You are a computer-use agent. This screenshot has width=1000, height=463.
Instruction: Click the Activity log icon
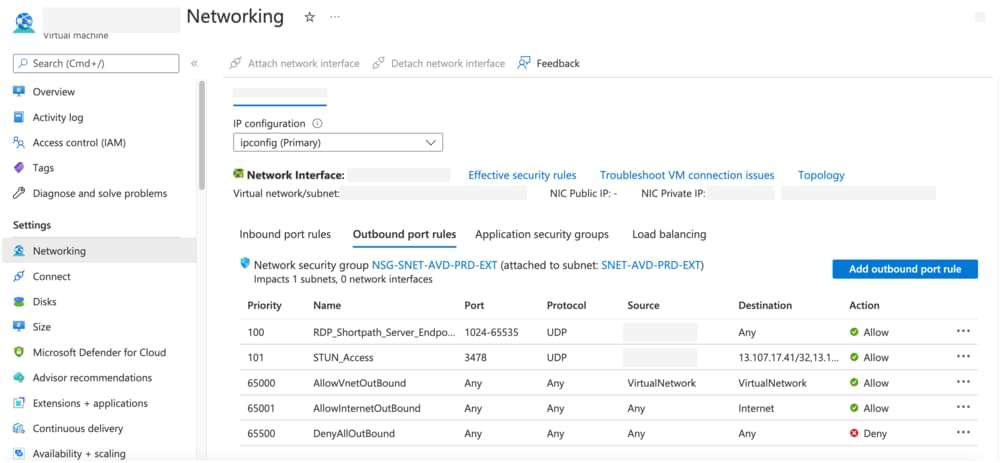click(x=19, y=117)
